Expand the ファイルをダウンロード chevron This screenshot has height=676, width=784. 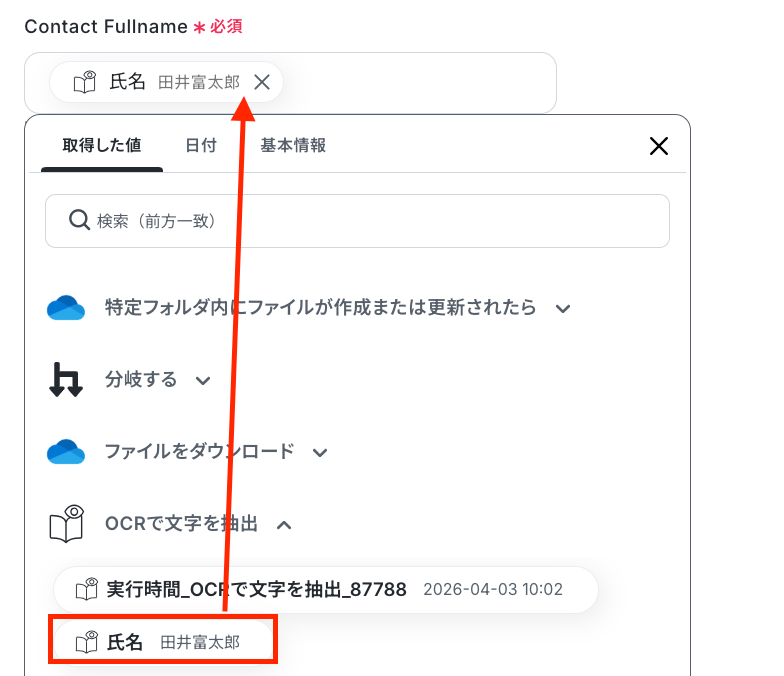pyautogui.click(x=320, y=452)
